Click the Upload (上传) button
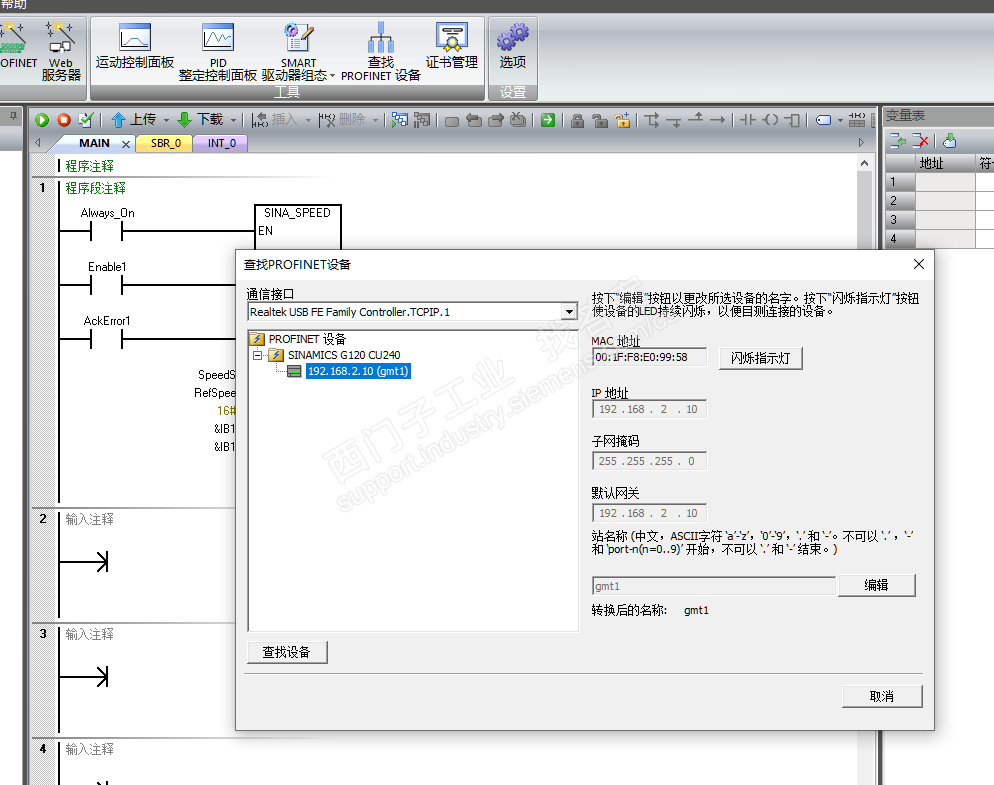 (x=134, y=119)
